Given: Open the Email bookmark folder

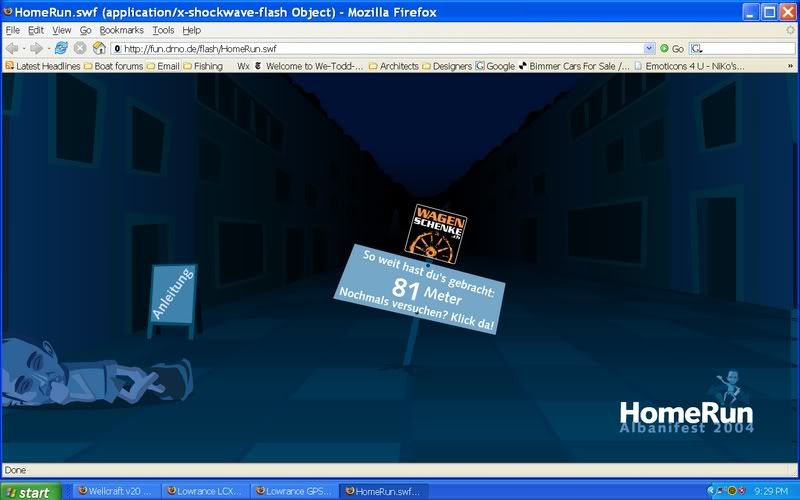Looking at the screenshot, I should click(163, 66).
